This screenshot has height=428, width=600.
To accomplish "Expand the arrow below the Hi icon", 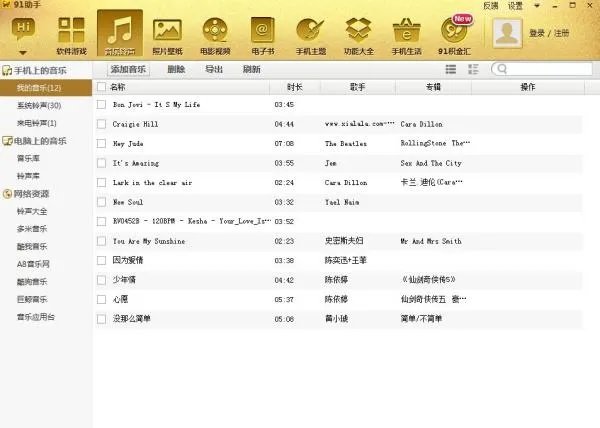I will [x=23, y=52].
